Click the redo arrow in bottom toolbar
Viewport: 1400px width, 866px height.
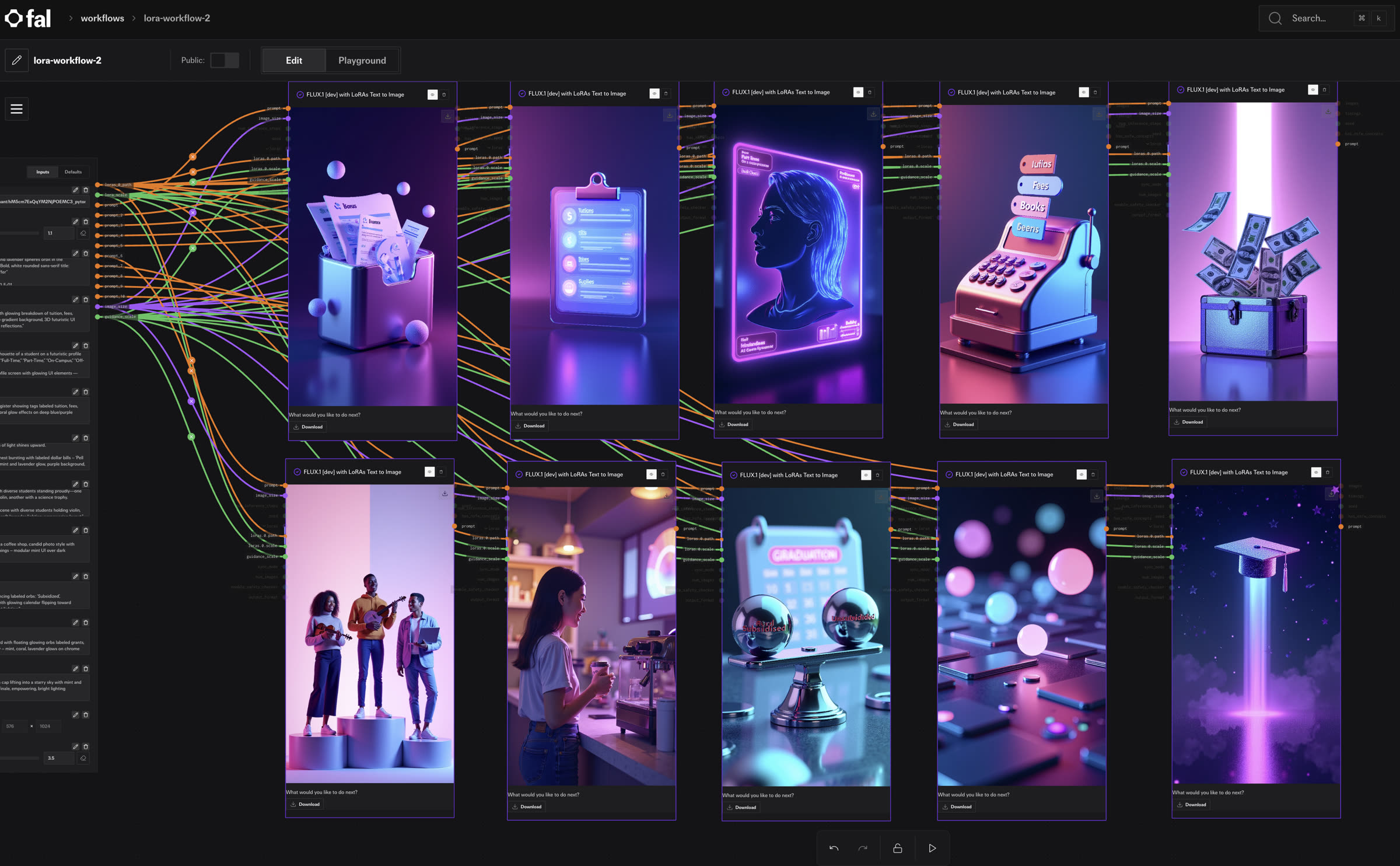click(x=863, y=848)
